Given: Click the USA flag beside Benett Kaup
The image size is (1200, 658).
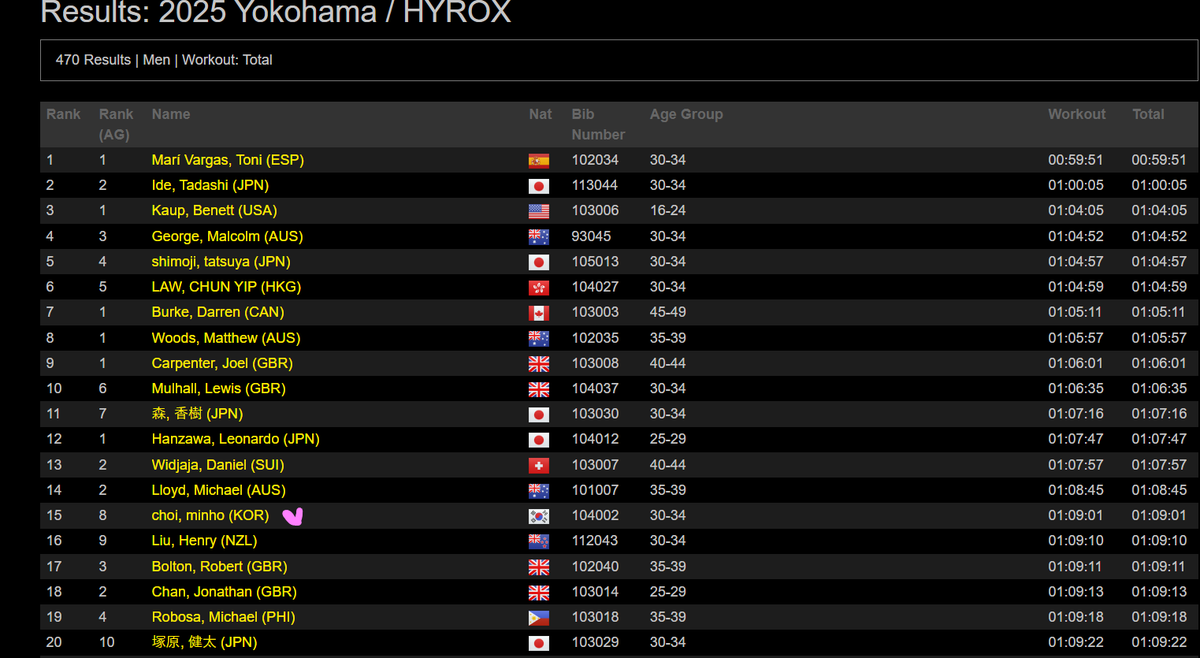Looking at the screenshot, I should tap(539, 211).
